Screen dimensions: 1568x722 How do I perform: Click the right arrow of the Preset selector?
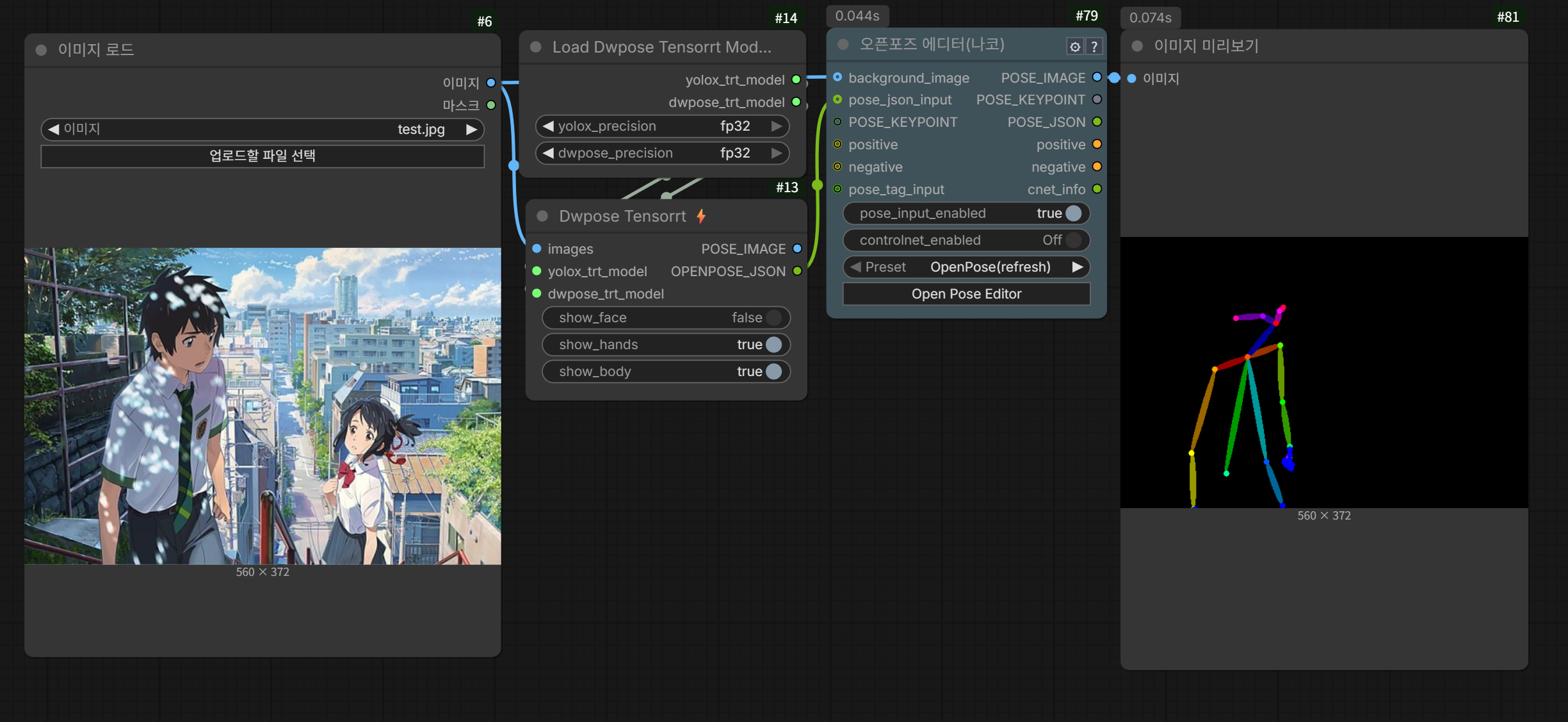pos(1078,267)
